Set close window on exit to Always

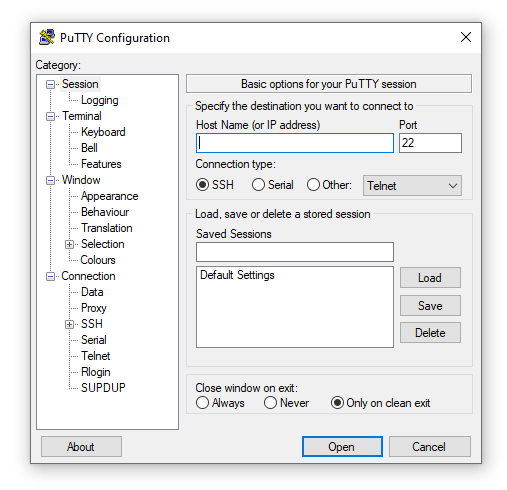click(x=203, y=403)
